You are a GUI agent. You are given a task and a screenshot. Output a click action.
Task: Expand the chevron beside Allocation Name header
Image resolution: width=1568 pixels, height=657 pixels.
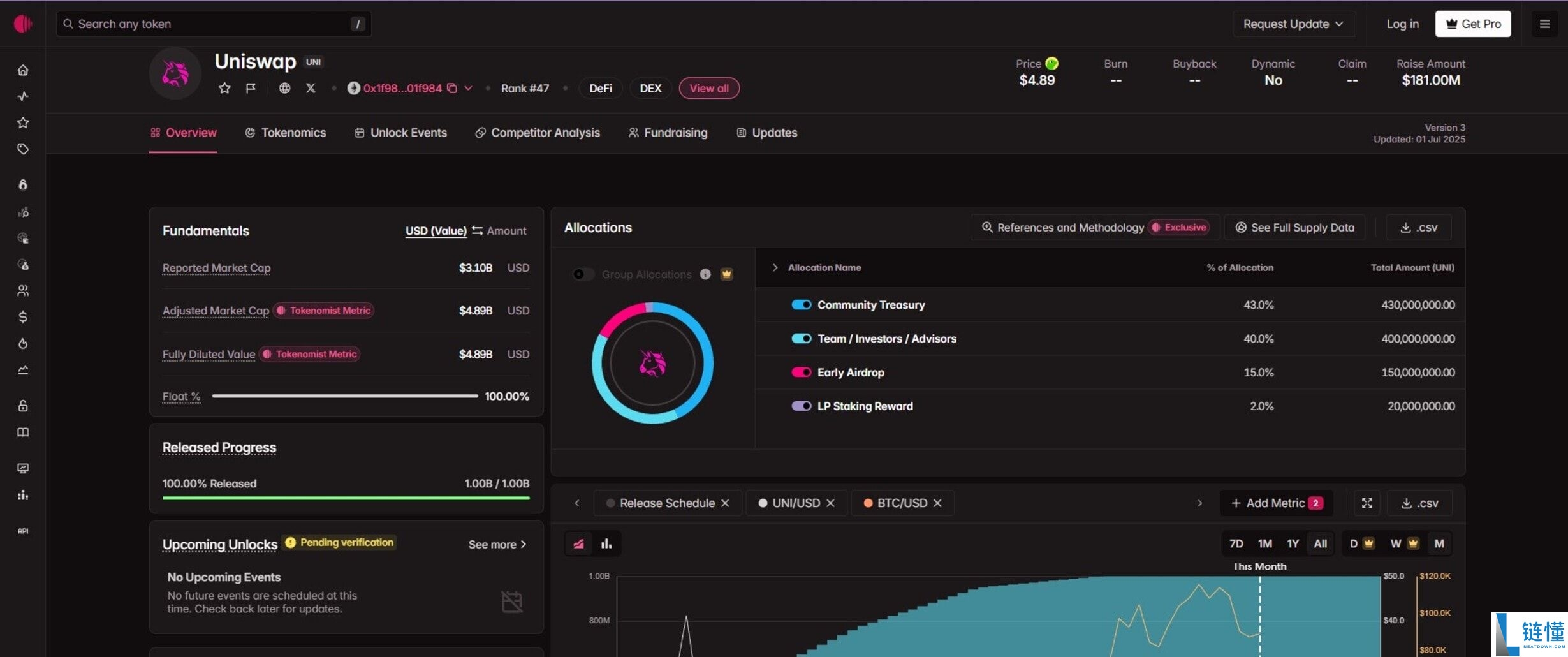pyautogui.click(x=775, y=268)
